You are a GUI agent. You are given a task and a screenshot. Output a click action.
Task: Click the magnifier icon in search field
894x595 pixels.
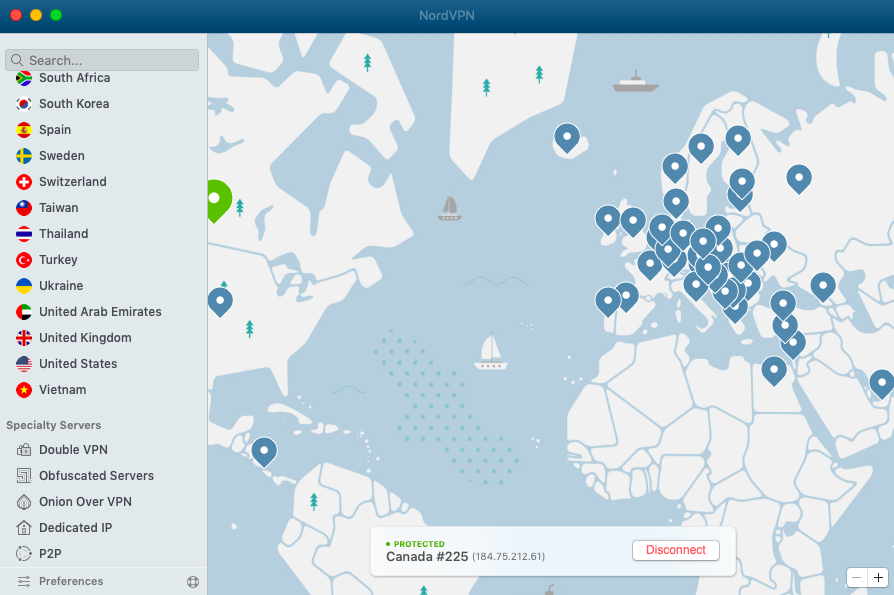(x=17, y=60)
